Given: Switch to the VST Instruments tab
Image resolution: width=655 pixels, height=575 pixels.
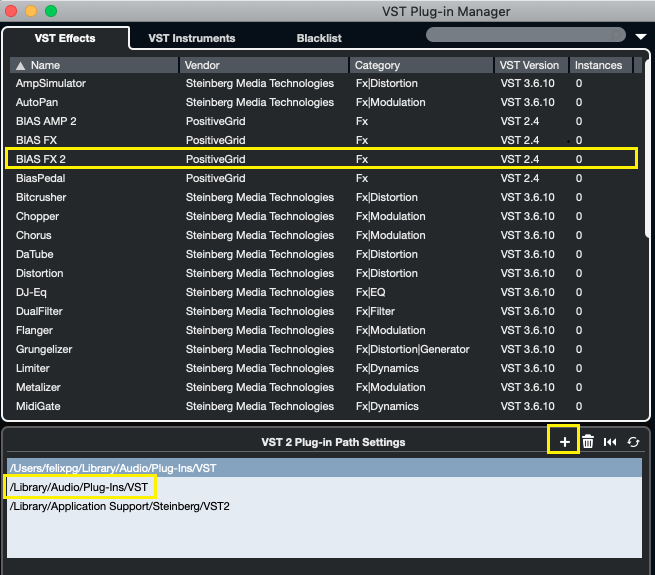Looking at the screenshot, I should tap(191, 38).
